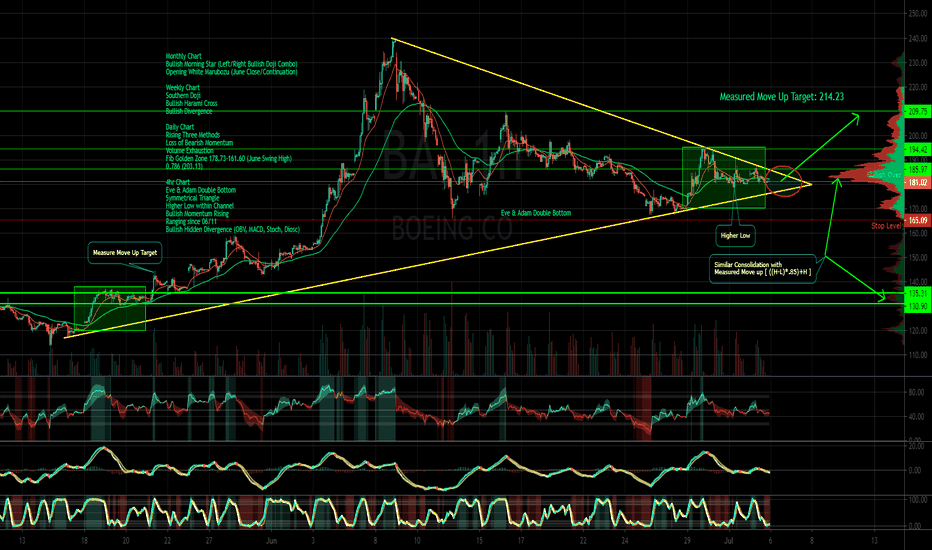The width and height of the screenshot is (932, 550).
Task: Click the red 181.02 current price label
Action: [x=917, y=183]
